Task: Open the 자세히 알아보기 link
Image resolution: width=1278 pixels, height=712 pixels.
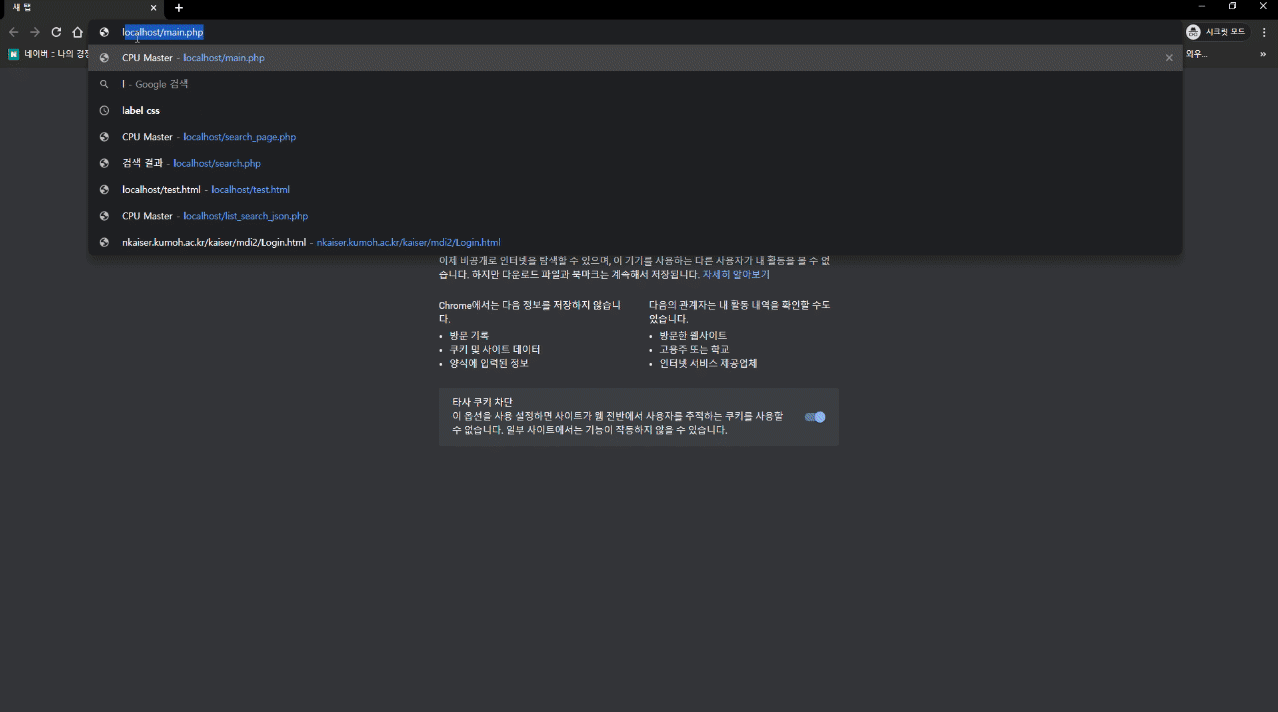Action: [x=736, y=274]
